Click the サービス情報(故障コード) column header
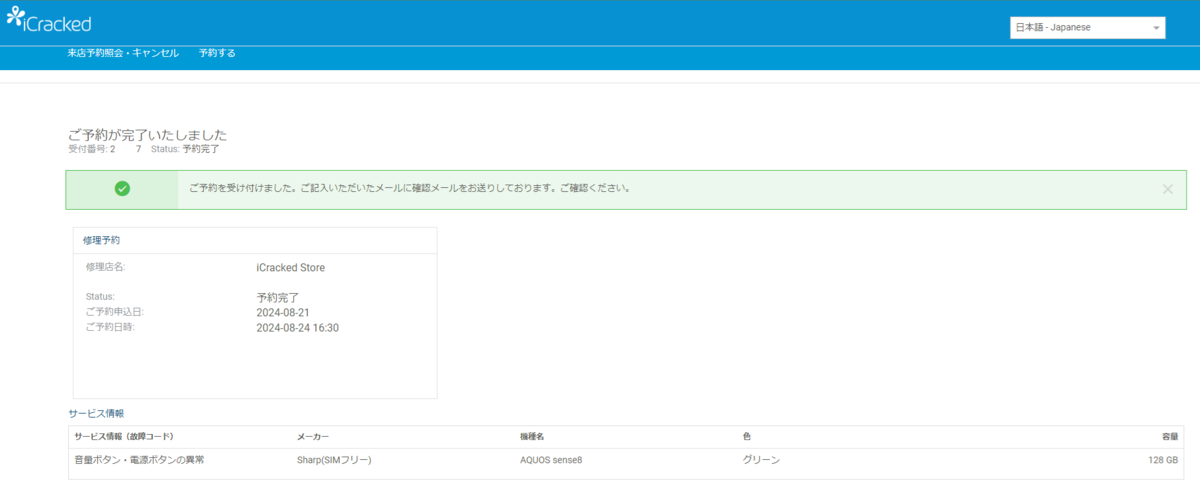1200x489 pixels. coord(124,437)
